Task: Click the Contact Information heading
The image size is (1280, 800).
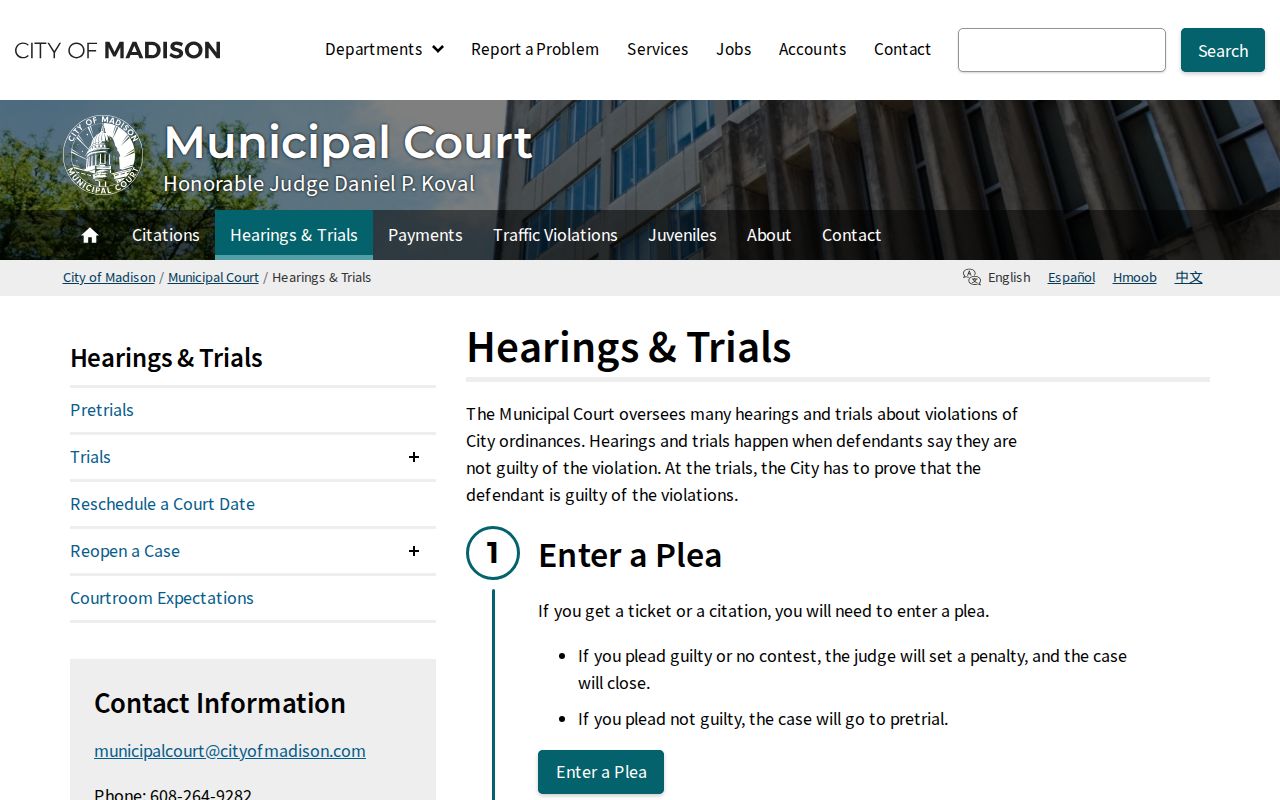Action: tap(220, 703)
